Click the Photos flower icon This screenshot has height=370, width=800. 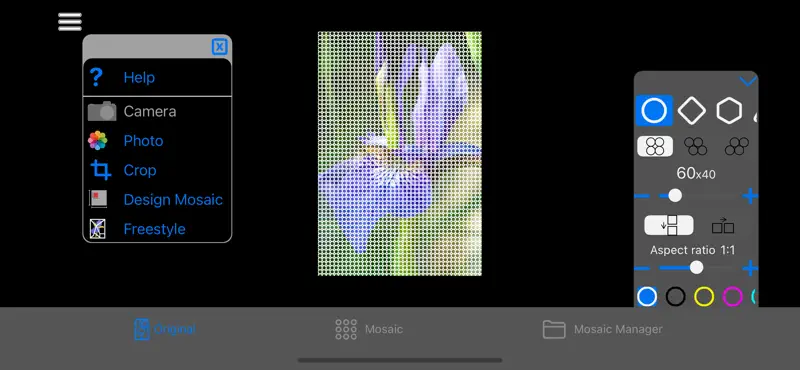pos(97,140)
